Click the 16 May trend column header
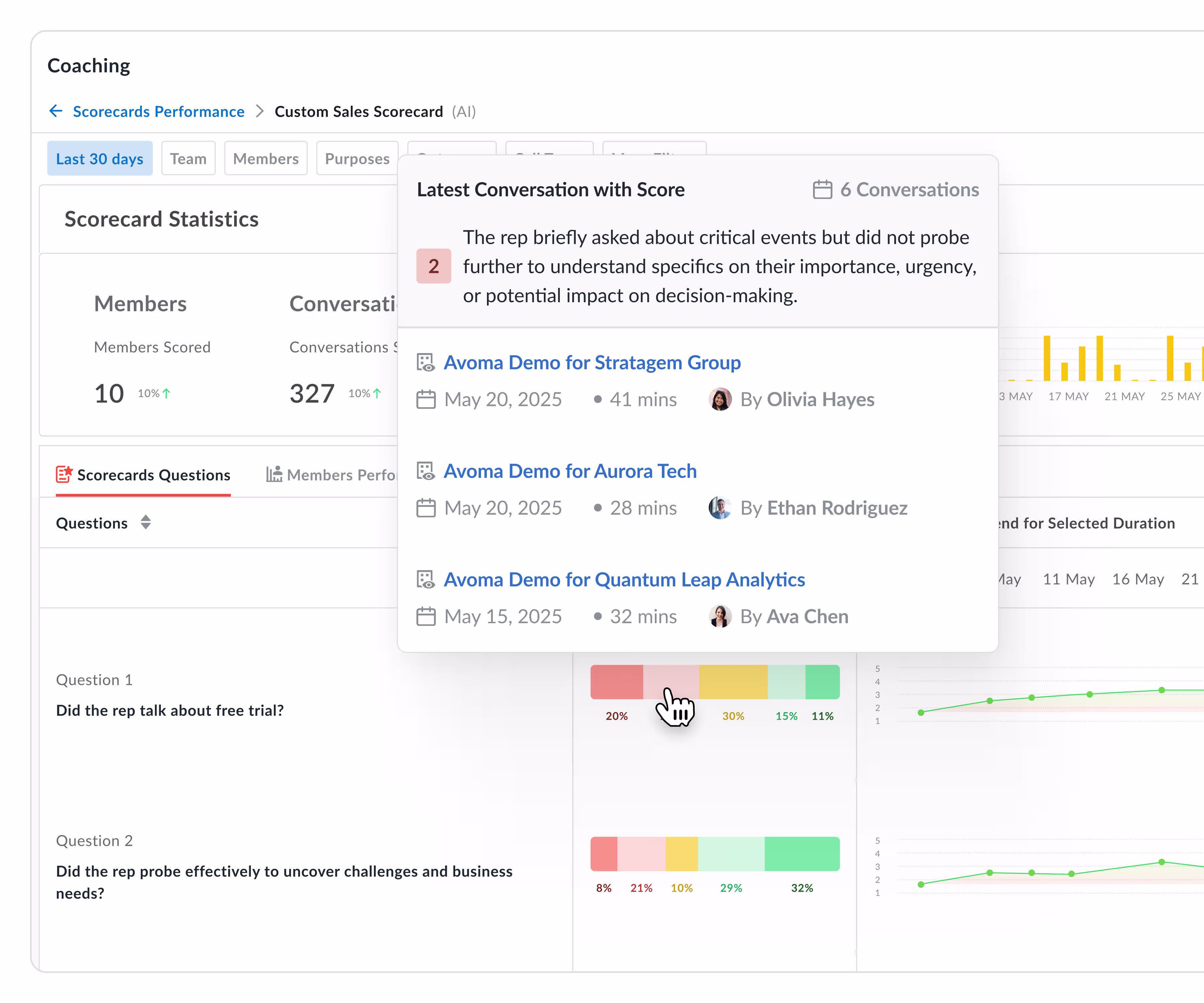The width and height of the screenshot is (1204, 1003). [x=1138, y=579]
